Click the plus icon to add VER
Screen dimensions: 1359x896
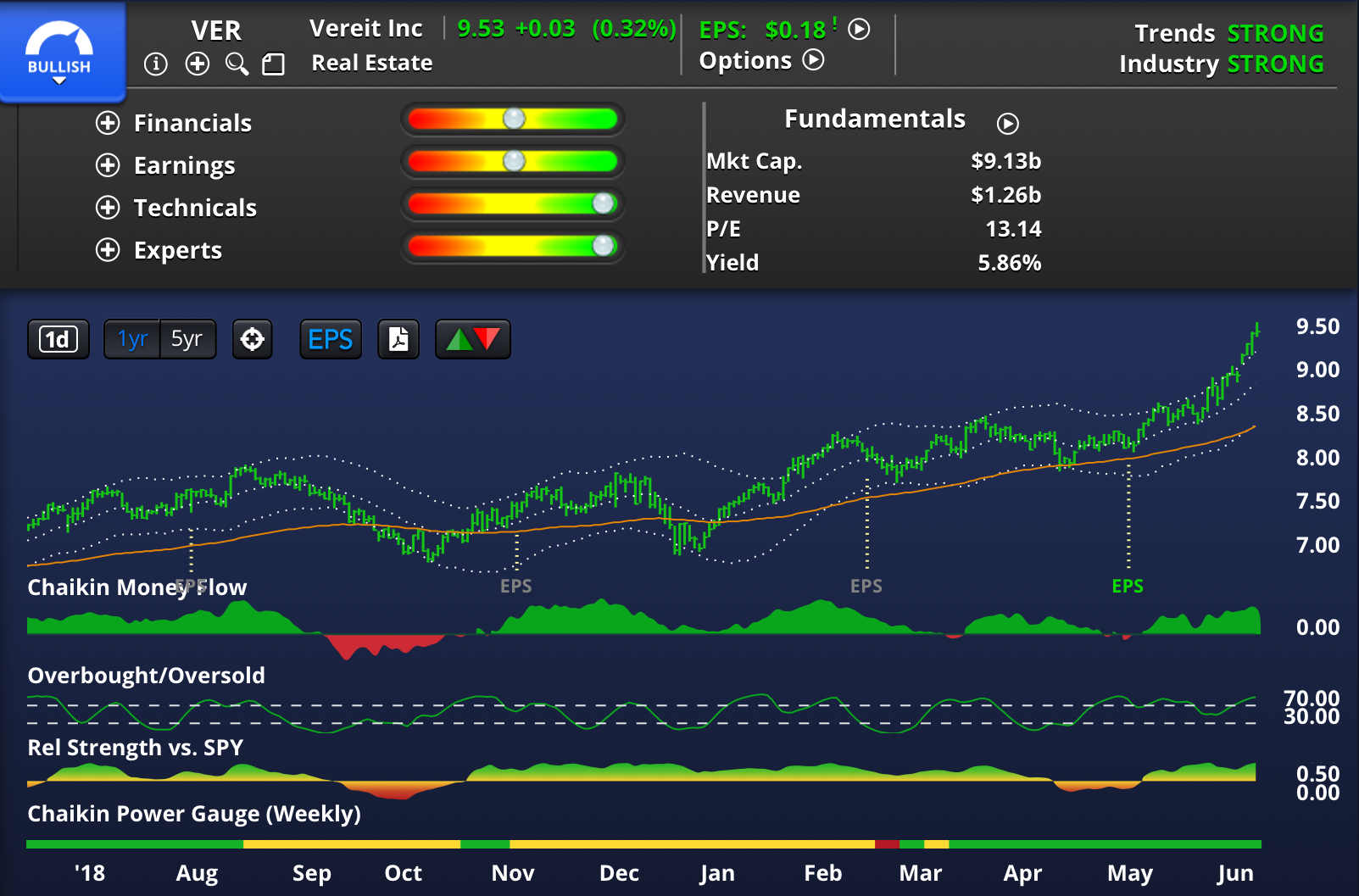[x=198, y=64]
